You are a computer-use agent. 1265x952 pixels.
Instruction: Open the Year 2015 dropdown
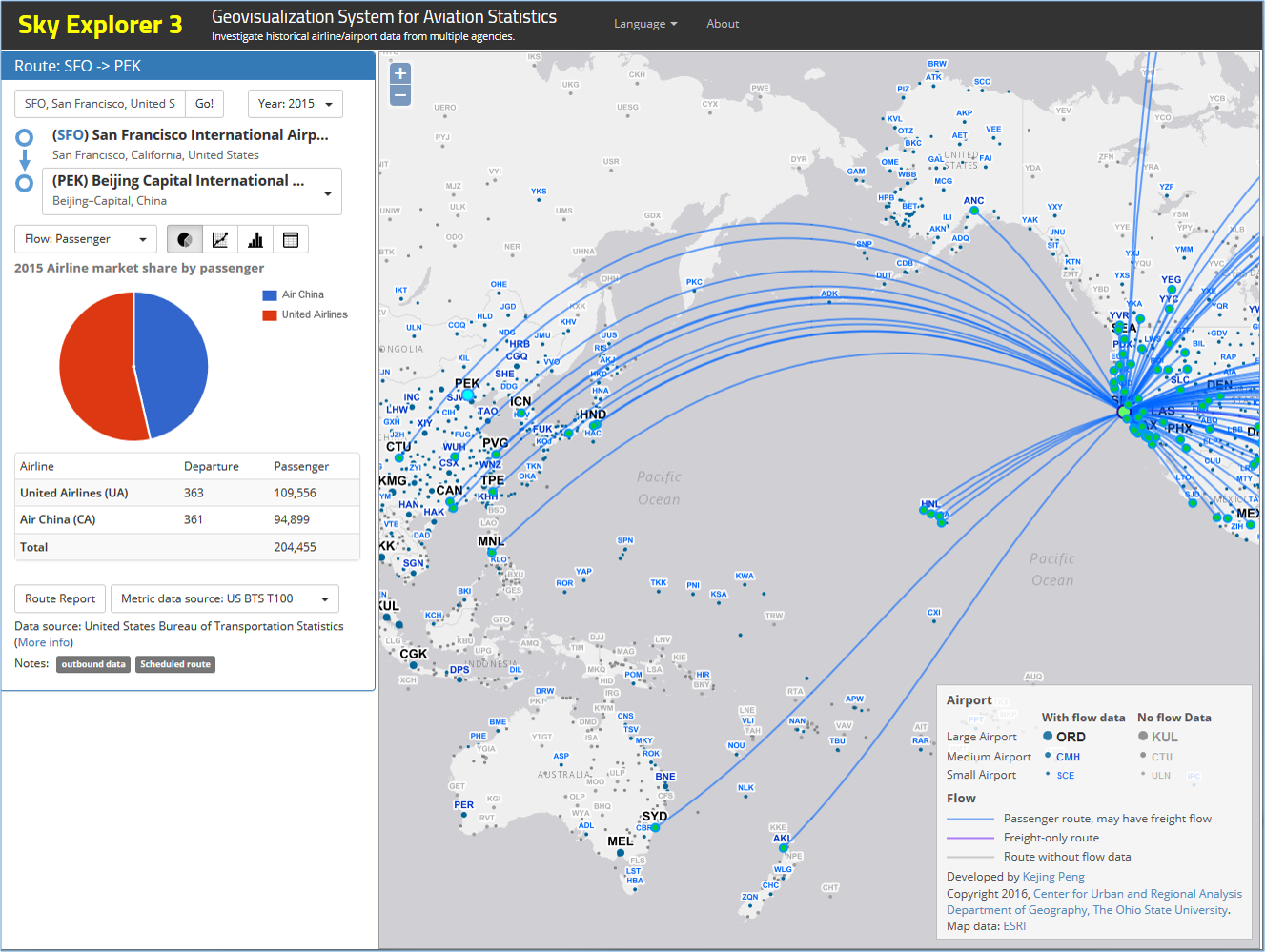(x=295, y=104)
